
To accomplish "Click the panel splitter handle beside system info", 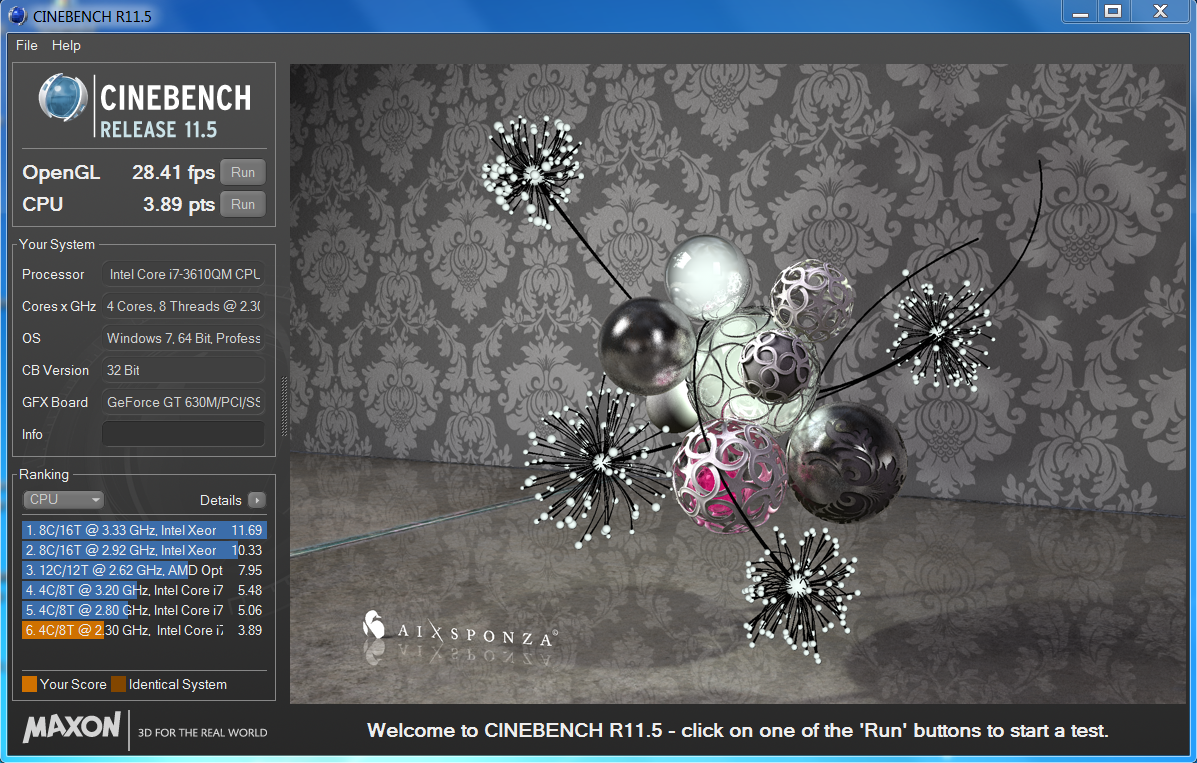I will [x=284, y=406].
